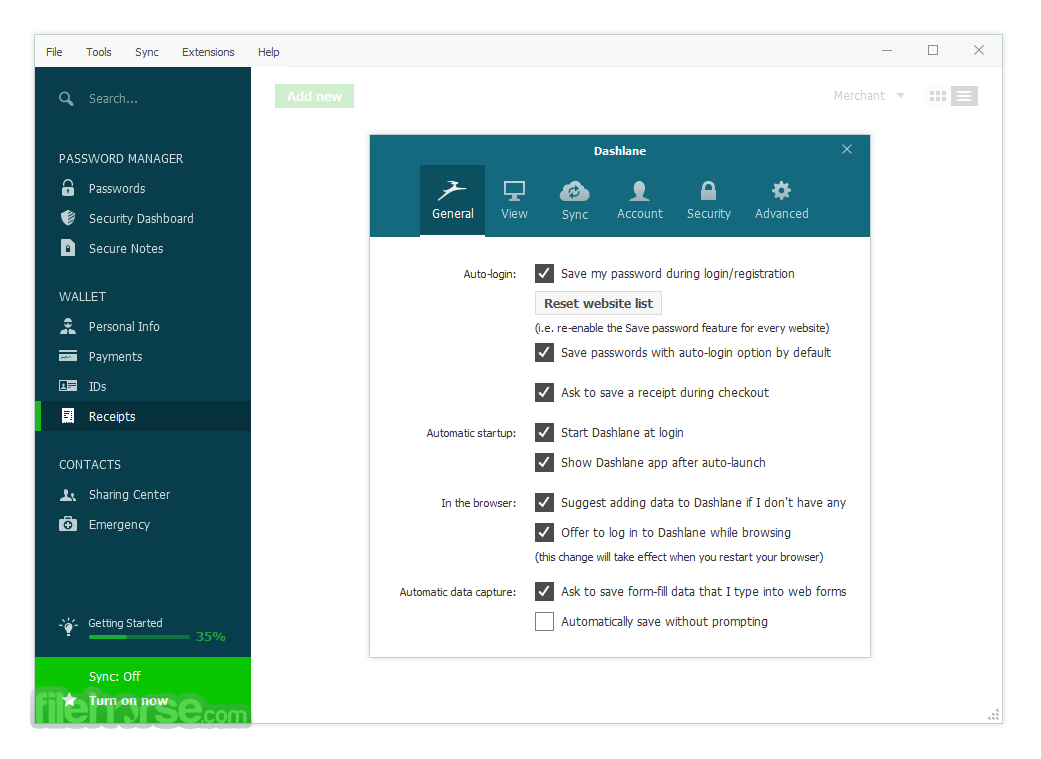Open the Emergency label in sidebar
The width and height of the screenshot is (1041, 759).
click(x=120, y=525)
